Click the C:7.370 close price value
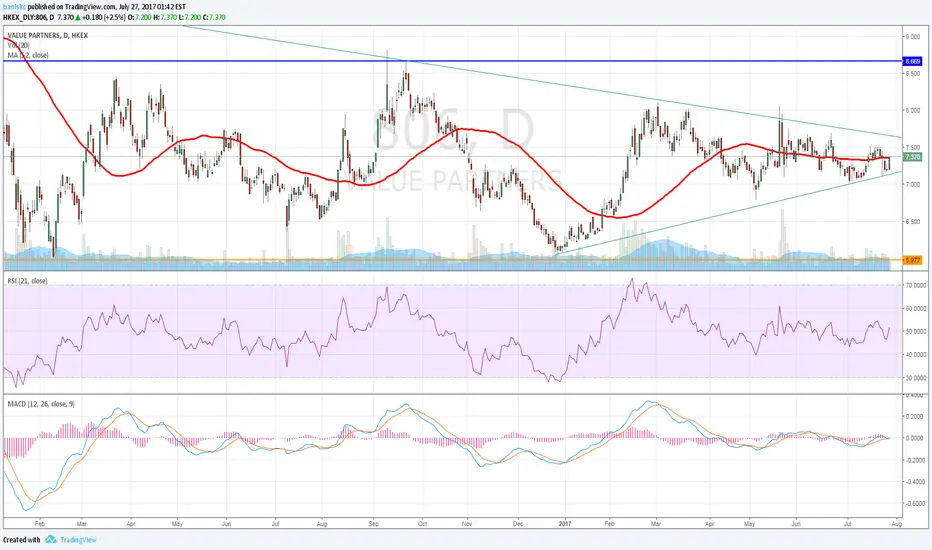 [x=214, y=17]
